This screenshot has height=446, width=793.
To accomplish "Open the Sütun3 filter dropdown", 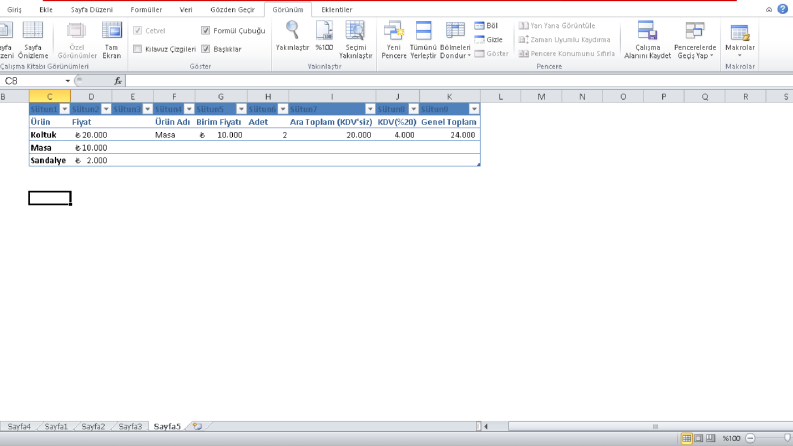I will pyautogui.click(x=147, y=109).
